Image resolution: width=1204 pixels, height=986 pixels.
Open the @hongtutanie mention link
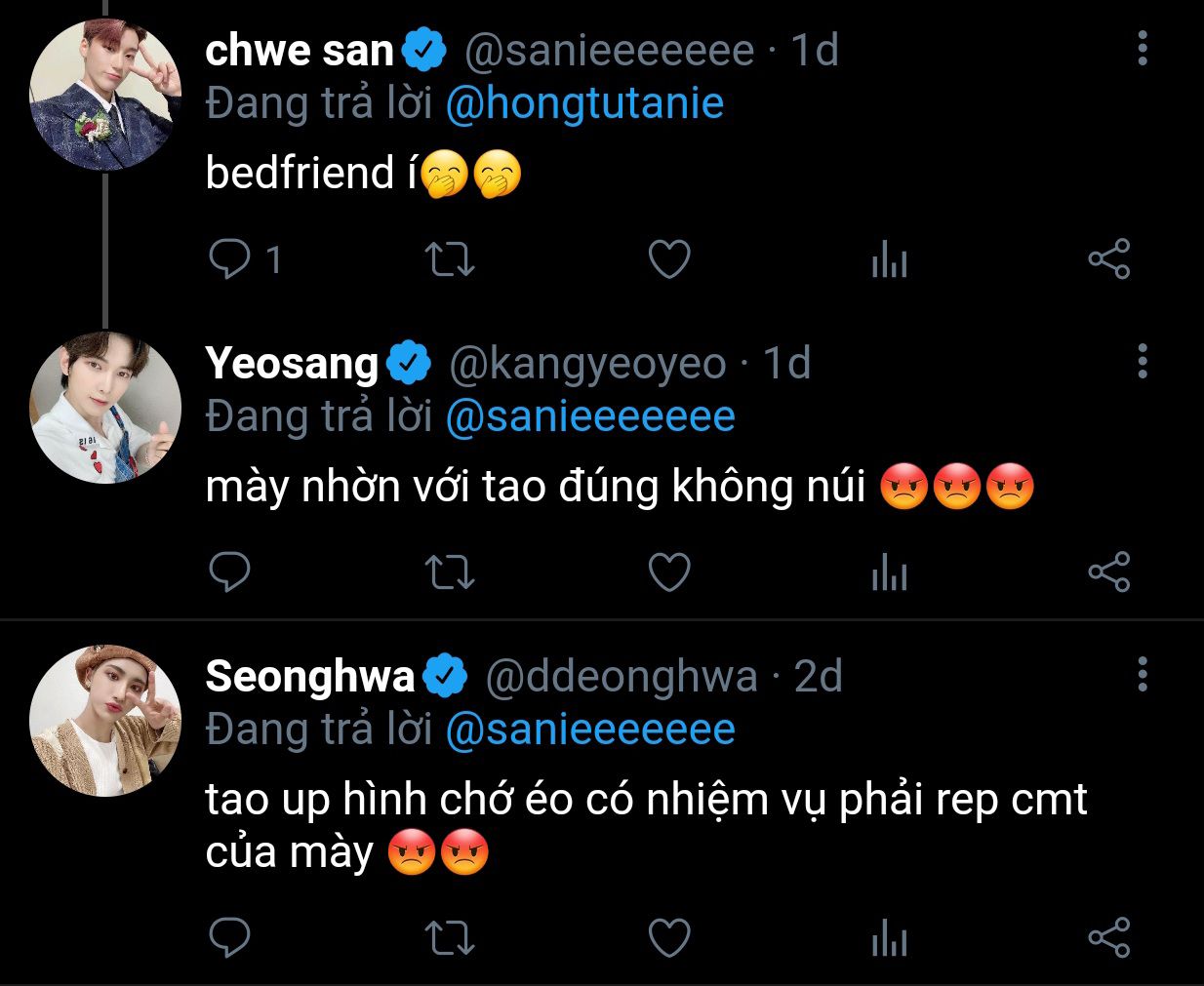(x=584, y=103)
